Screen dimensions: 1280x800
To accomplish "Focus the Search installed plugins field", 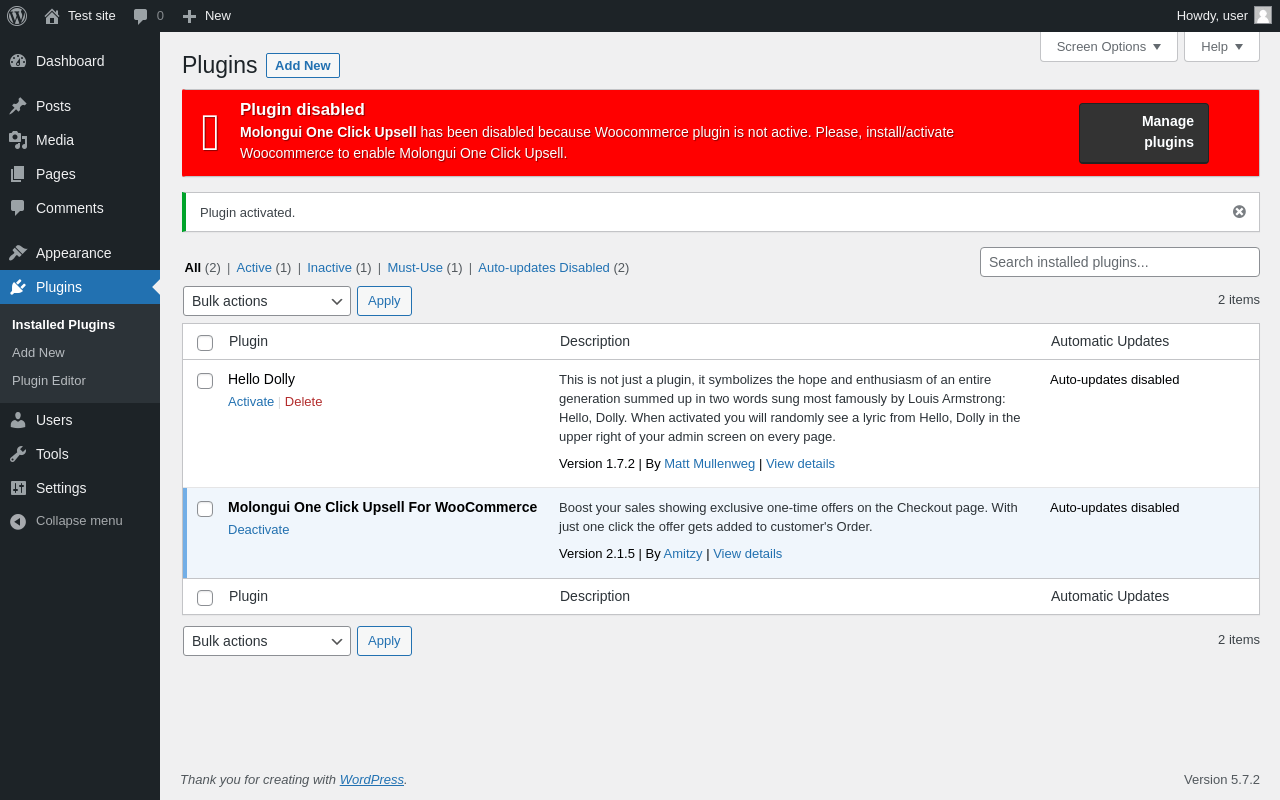I will tap(1120, 262).
